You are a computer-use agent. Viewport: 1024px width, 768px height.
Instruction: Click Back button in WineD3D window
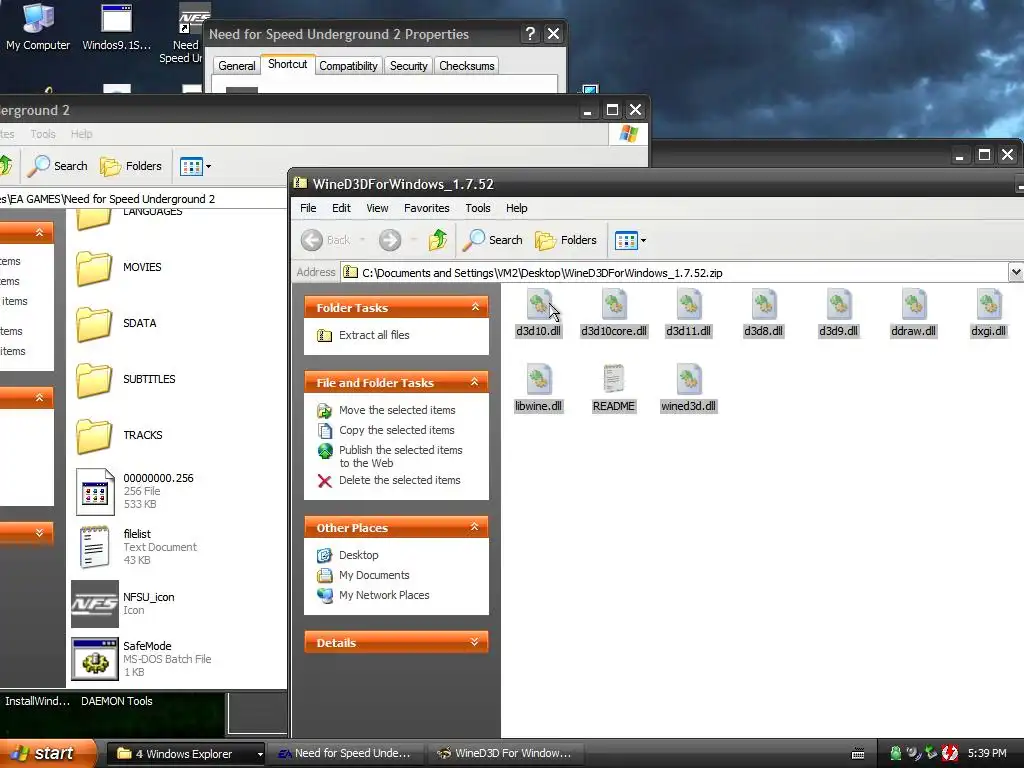click(x=327, y=240)
